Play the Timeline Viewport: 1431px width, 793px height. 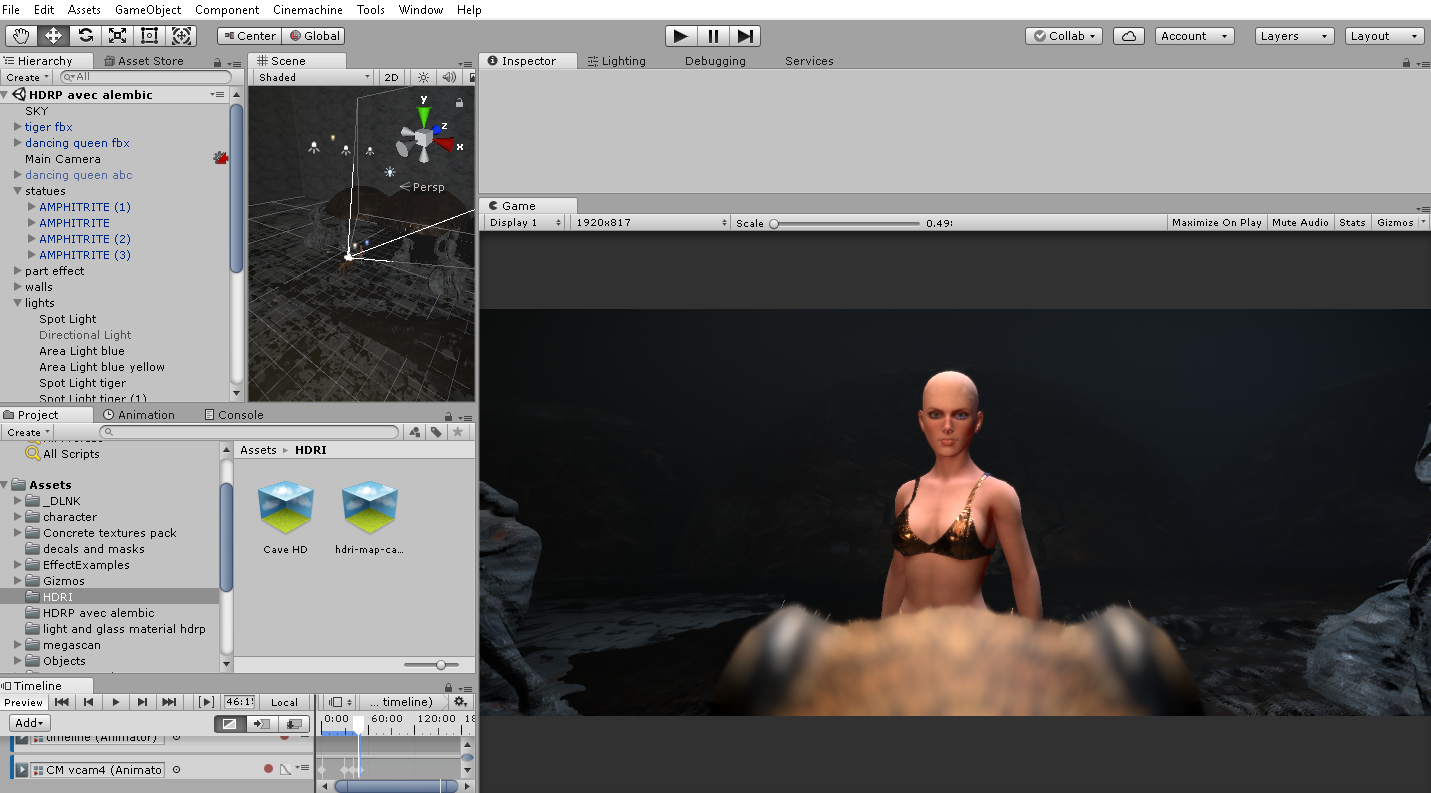(116, 702)
